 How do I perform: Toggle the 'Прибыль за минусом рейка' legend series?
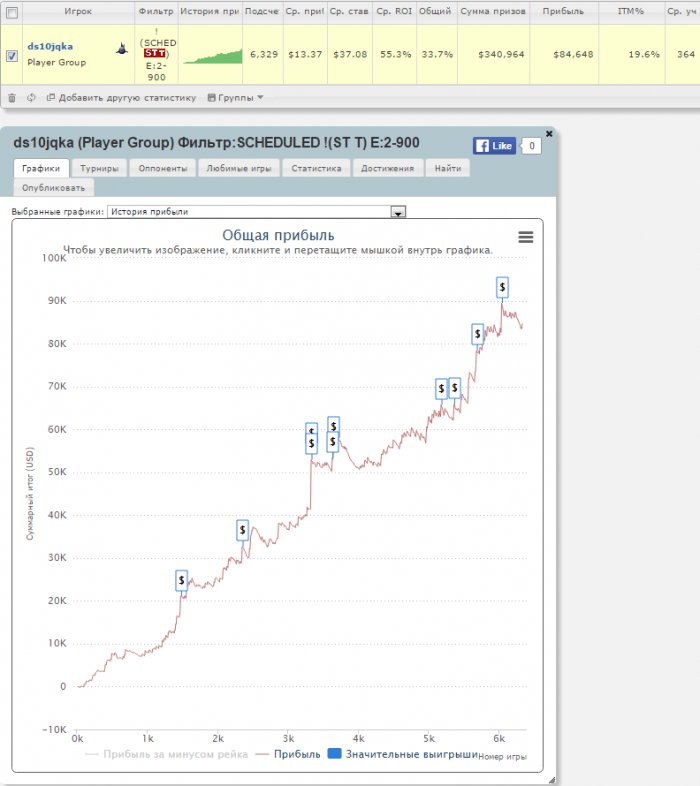pyautogui.click(x=168, y=754)
